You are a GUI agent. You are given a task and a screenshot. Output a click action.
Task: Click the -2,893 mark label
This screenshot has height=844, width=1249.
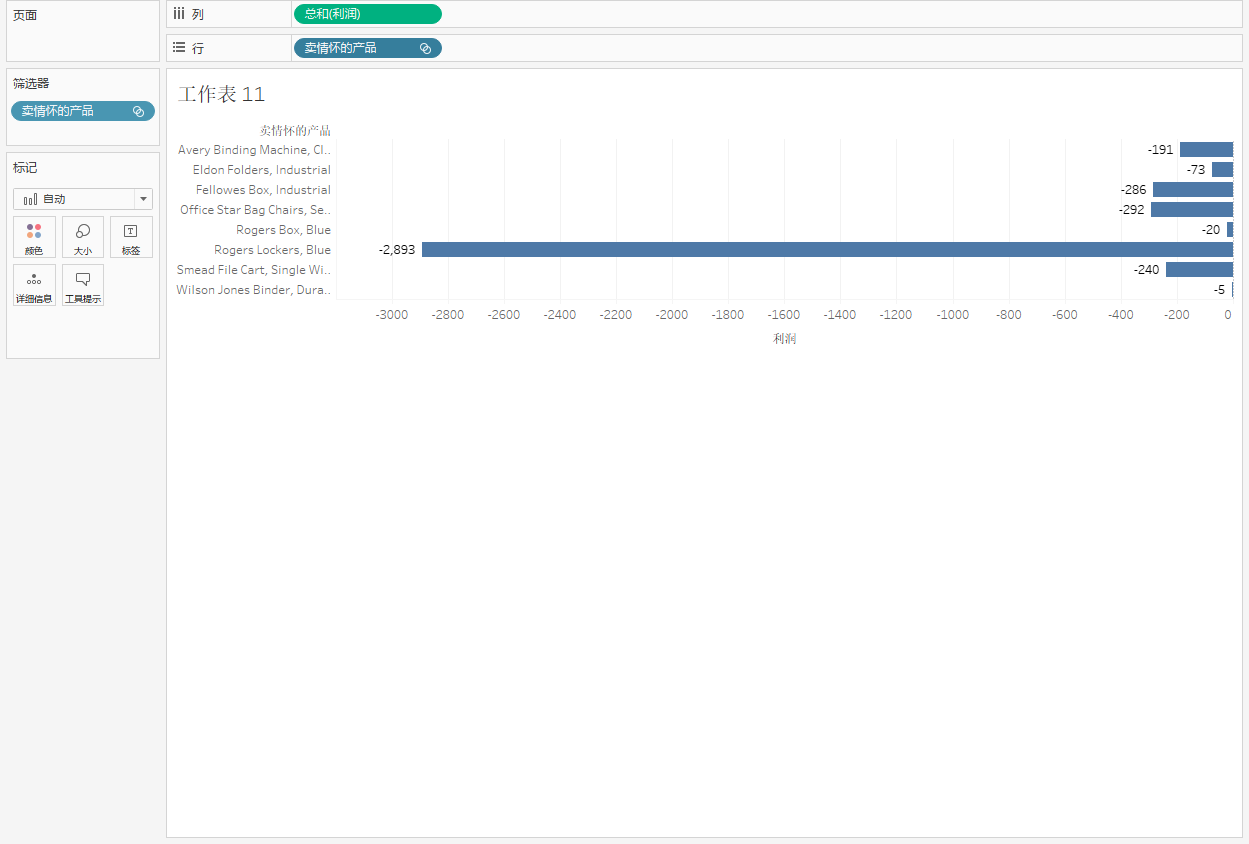397,250
